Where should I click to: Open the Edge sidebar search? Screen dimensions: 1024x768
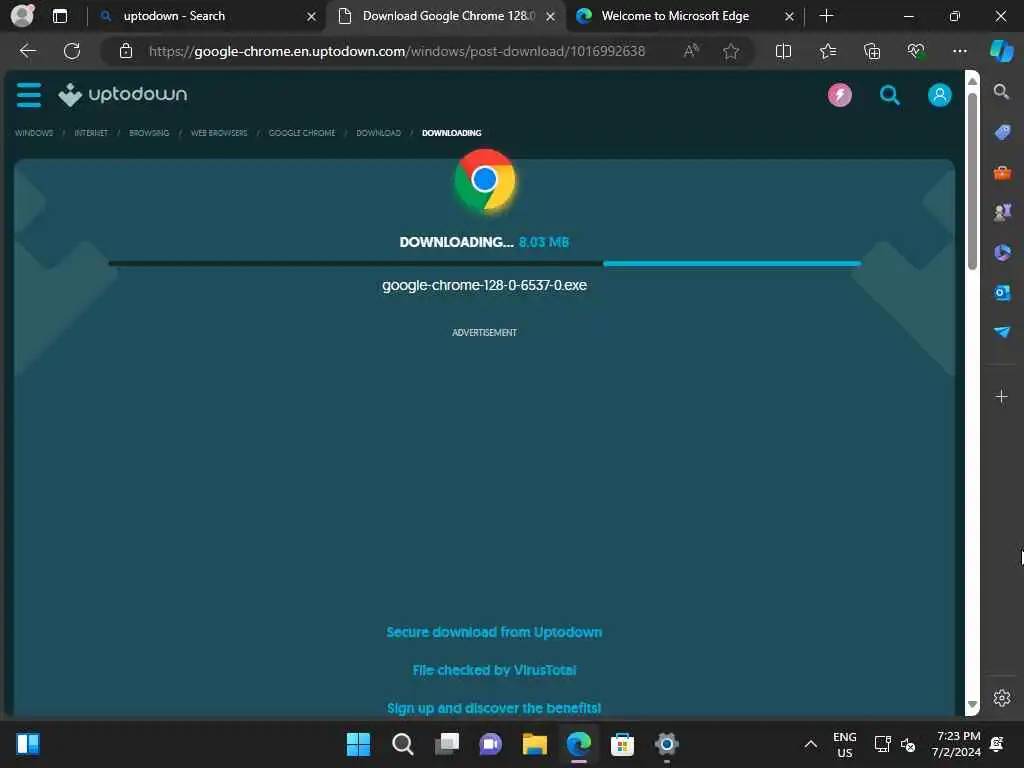click(x=1001, y=91)
